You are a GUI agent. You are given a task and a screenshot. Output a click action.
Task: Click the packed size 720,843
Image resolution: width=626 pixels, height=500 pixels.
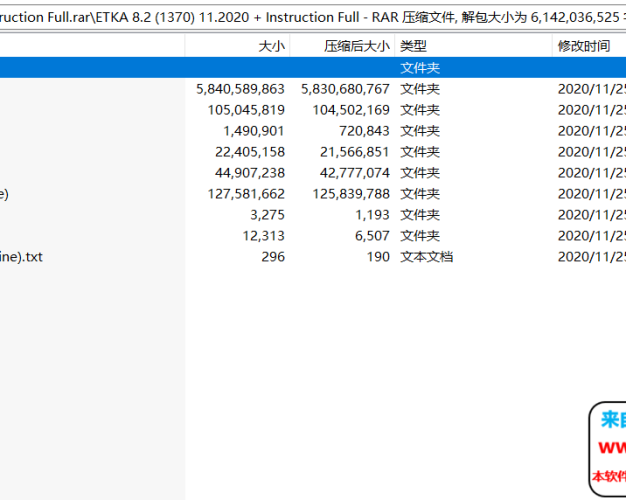(x=364, y=131)
